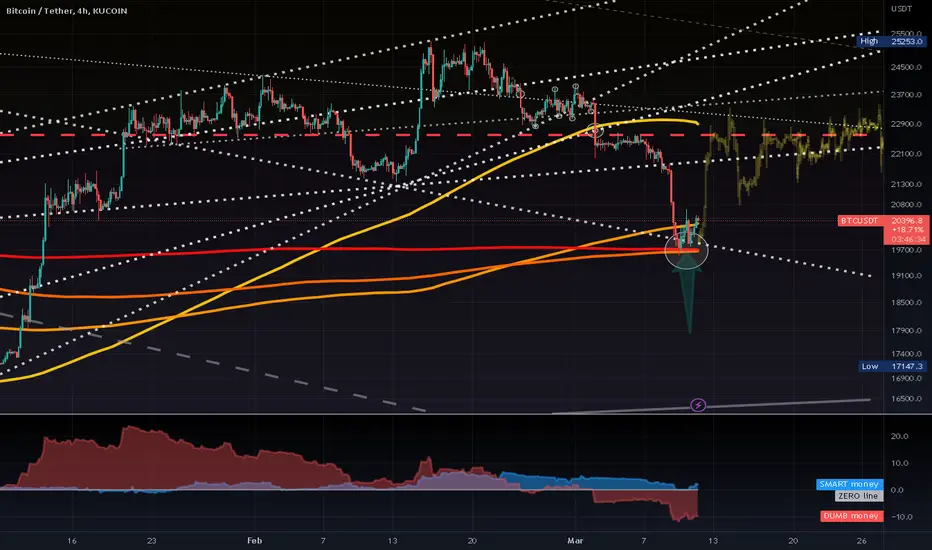Click the 17900.0 price axis value
The image size is (932, 550).
906,331
